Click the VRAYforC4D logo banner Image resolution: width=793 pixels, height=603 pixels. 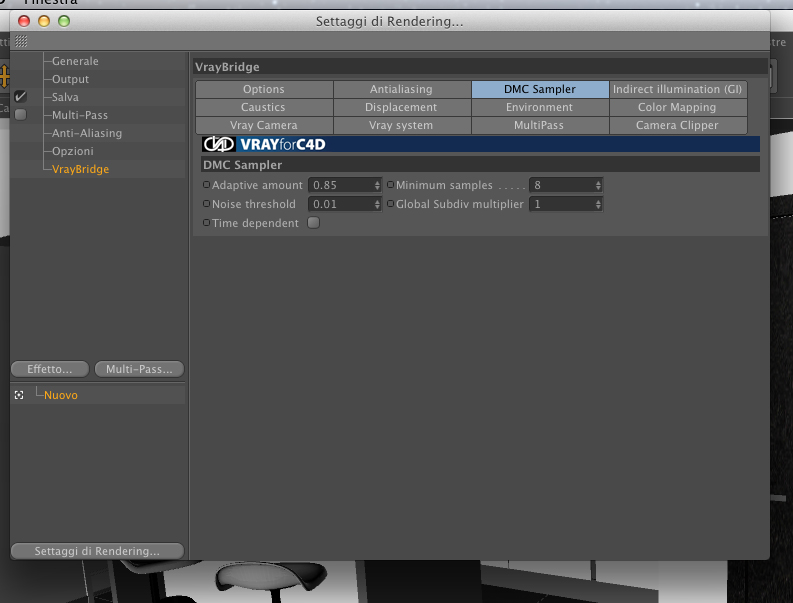coord(480,144)
